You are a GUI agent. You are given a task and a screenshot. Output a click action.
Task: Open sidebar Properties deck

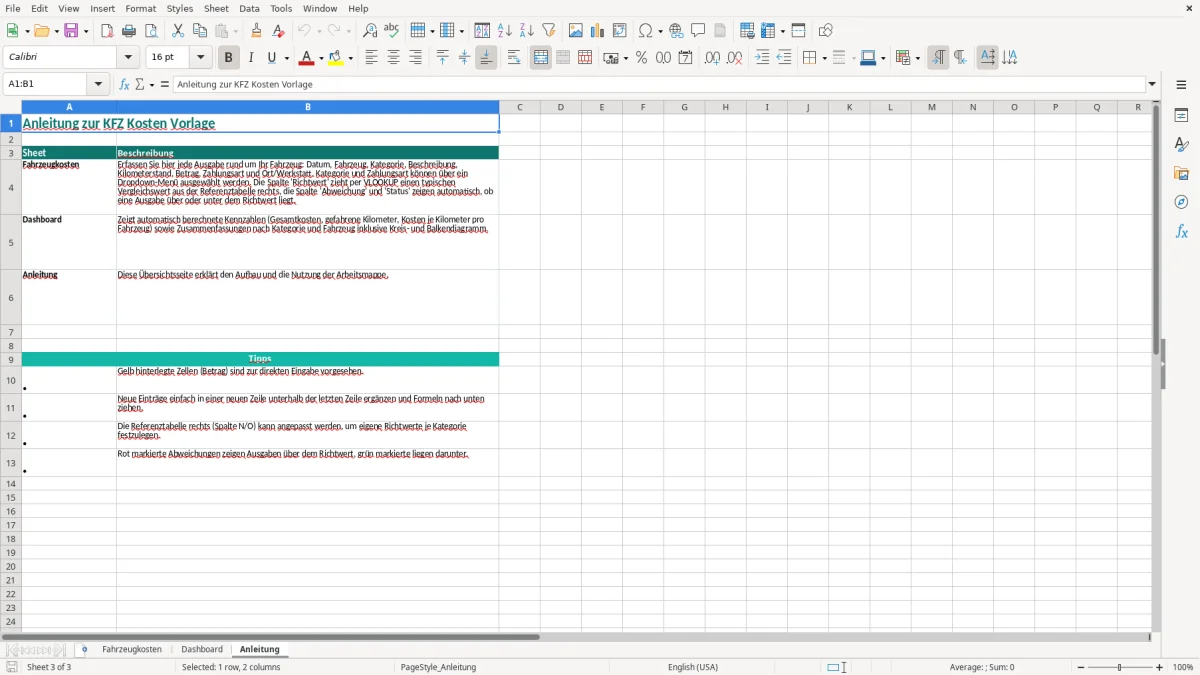pyautogui.click(x=1181, y=116)
